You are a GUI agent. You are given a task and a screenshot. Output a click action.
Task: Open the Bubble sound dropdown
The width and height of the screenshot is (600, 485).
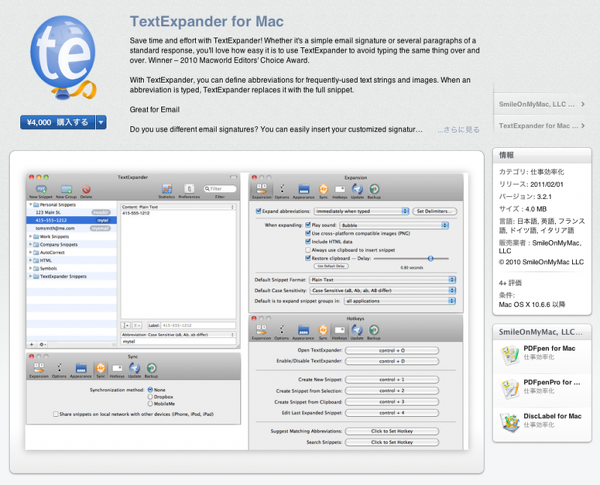[394, 225]
